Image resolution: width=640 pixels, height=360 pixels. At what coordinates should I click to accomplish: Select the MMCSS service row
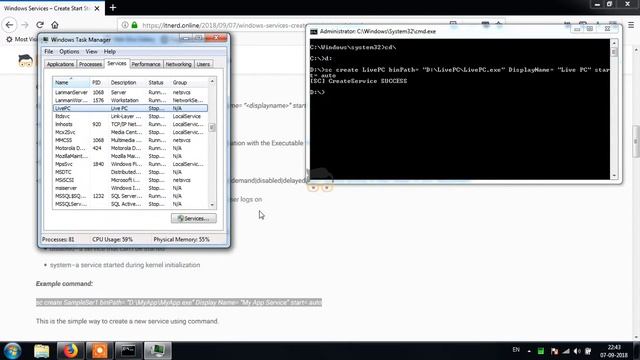130,140
